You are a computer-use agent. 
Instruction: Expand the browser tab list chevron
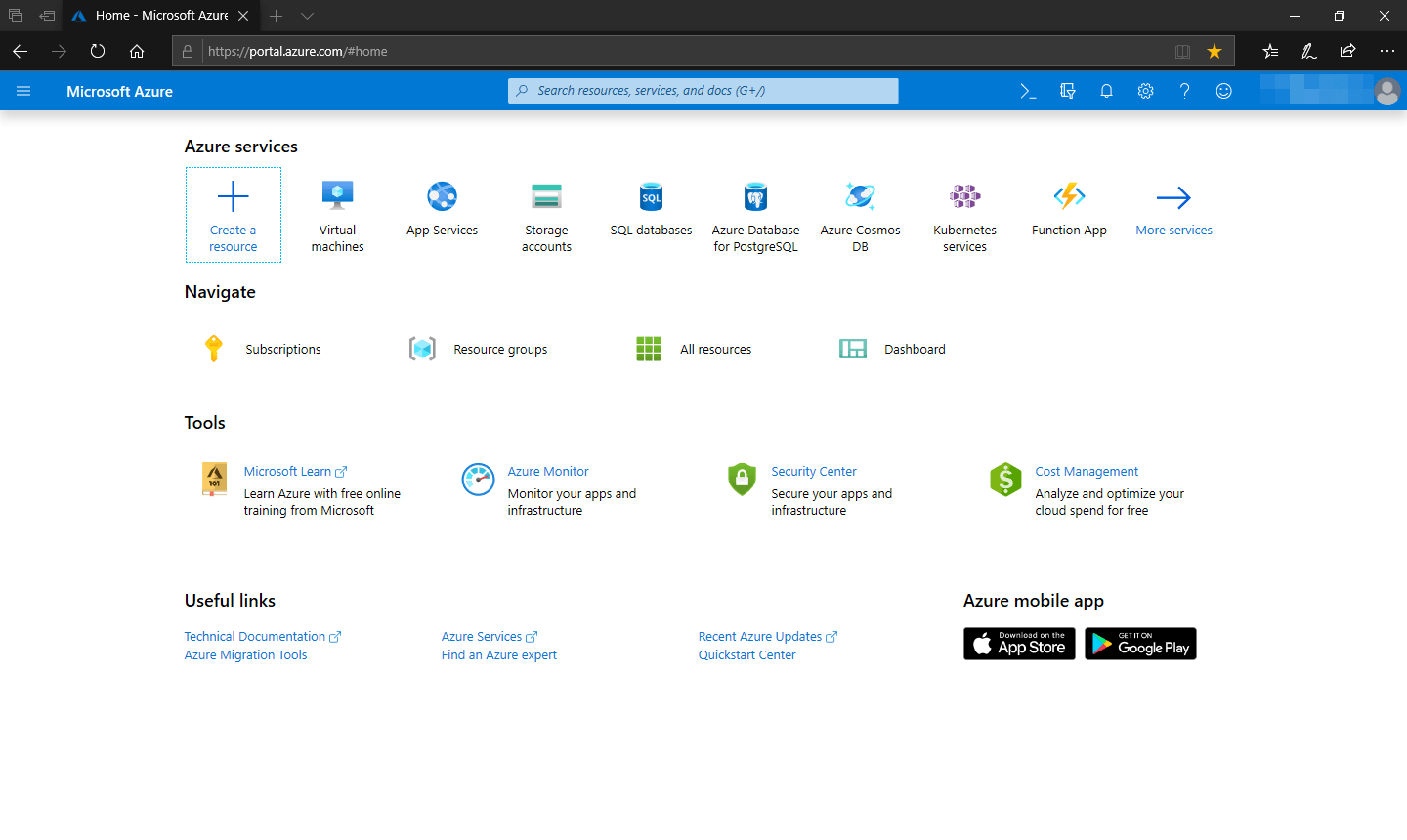coord(307,16)
